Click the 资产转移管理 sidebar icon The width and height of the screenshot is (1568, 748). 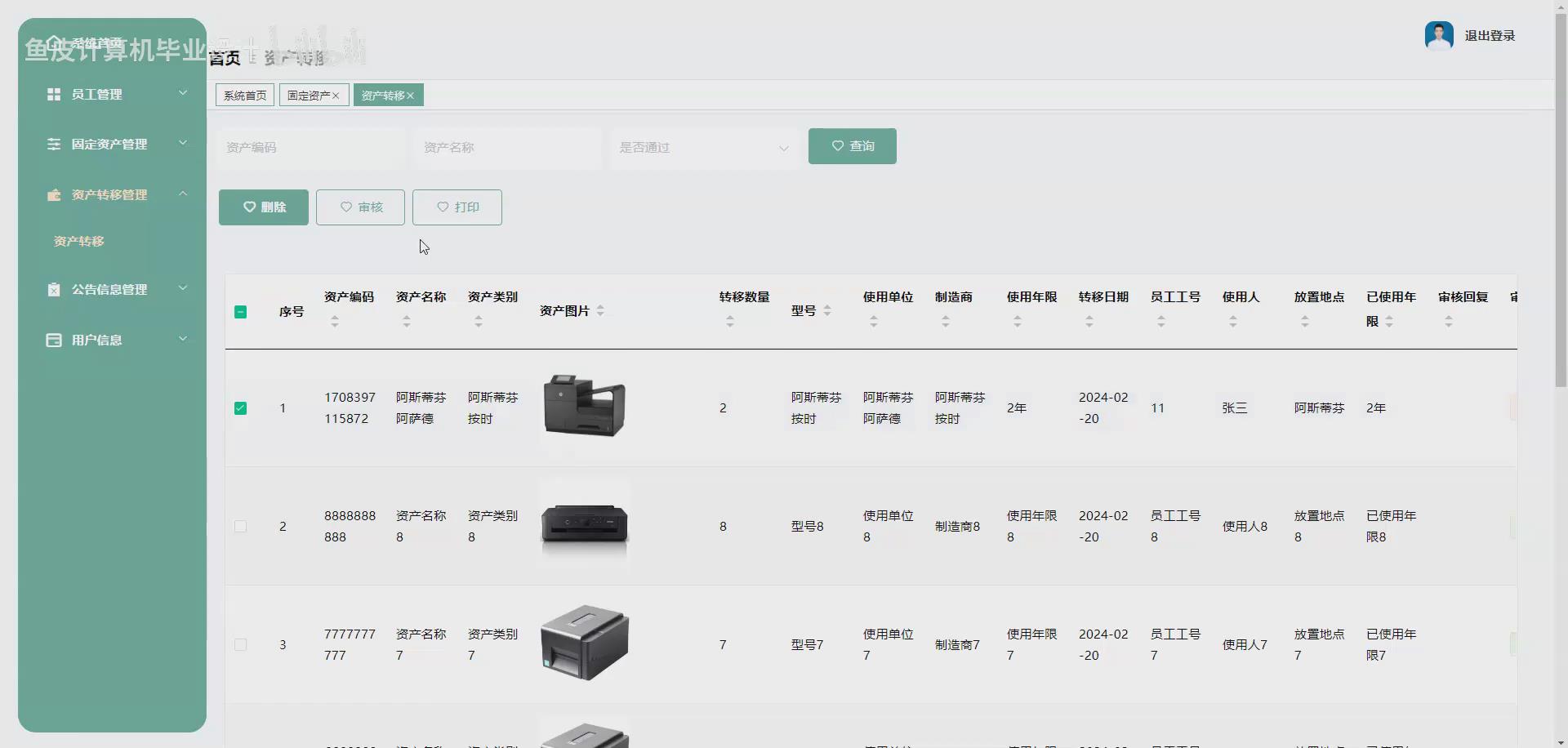[x=53, y=194]
